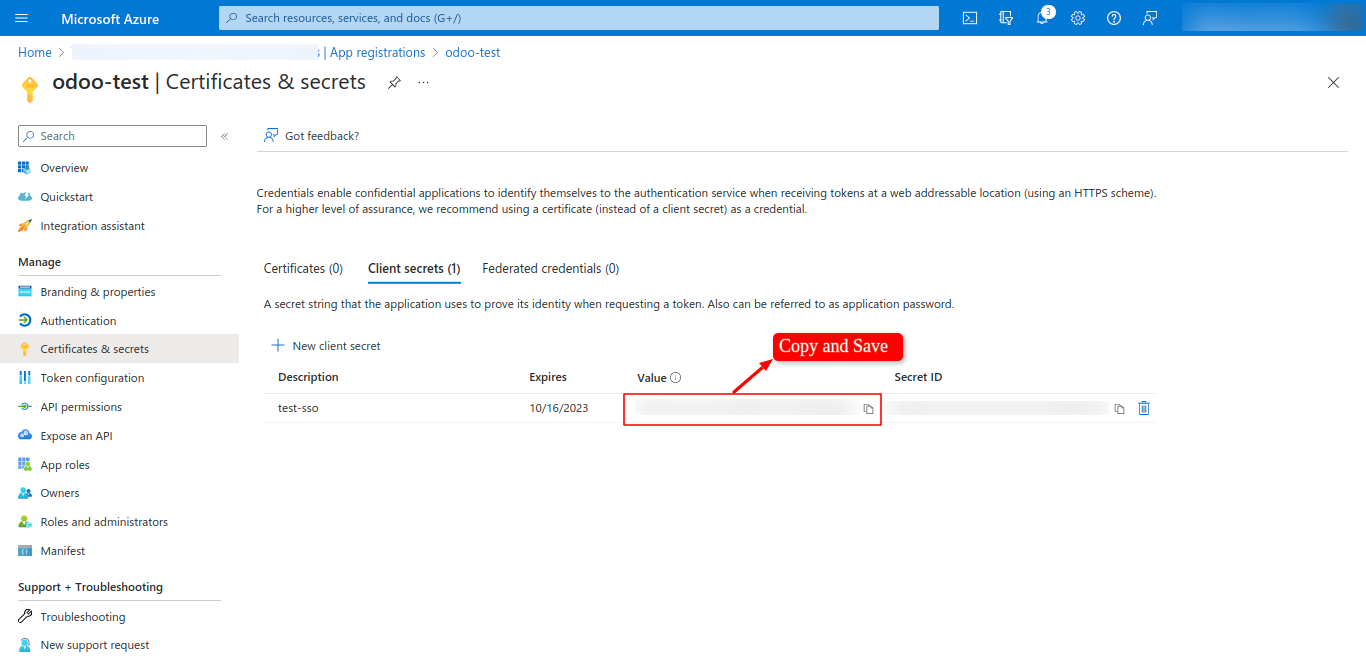The image size is (1366, 668).
Task: Go to the Home breadcrumb
Action: coord(35,53)
